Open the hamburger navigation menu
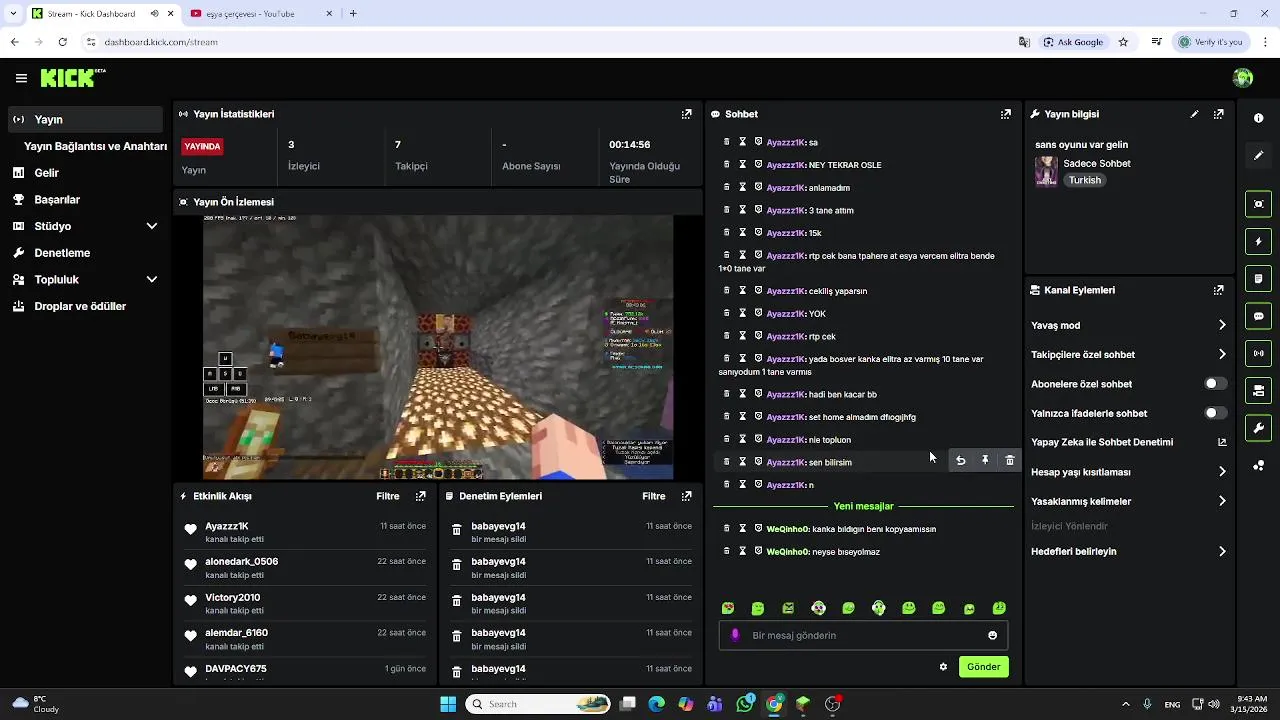The height and width of the screenshot is (720, 1280). coord(21,78)
